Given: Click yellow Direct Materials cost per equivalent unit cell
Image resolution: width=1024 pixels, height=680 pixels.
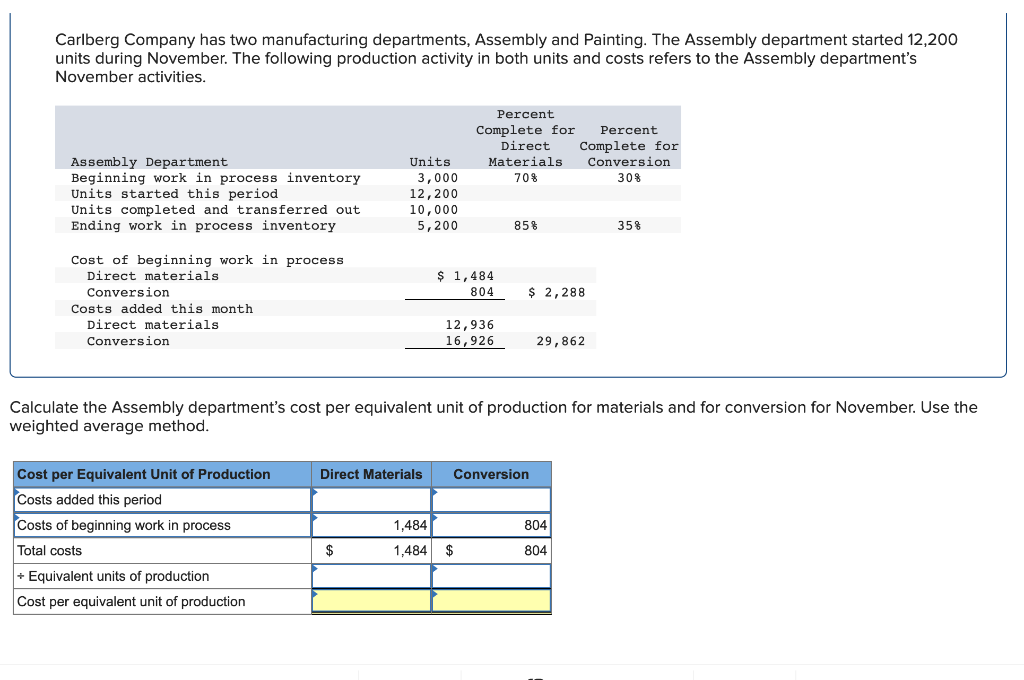Looking at the screenshot, I should [371, 602].
